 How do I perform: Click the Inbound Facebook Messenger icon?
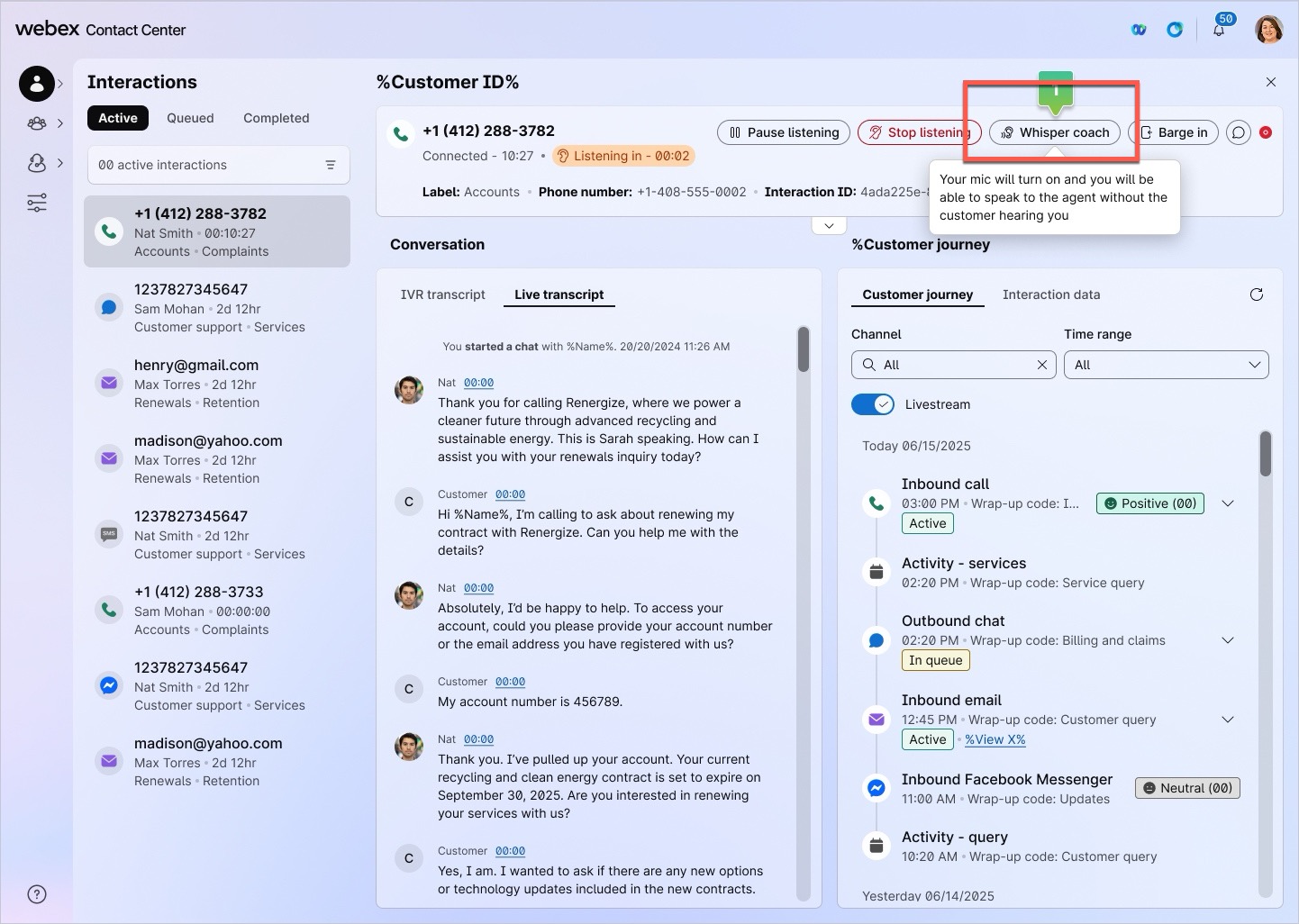coord(876,788)
